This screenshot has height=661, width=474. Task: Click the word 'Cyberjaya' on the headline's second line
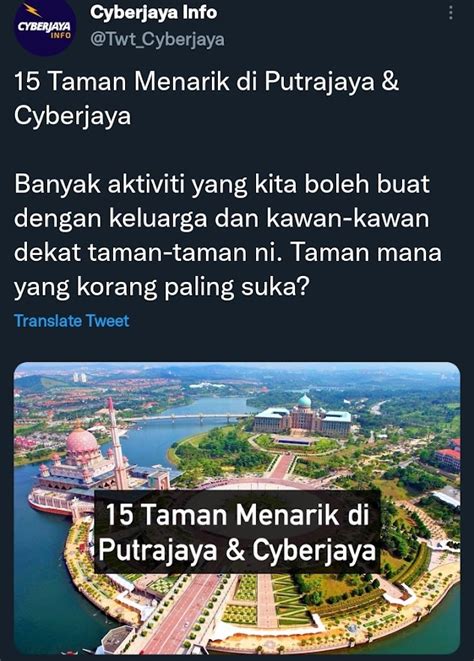click(x=73, y=116)
